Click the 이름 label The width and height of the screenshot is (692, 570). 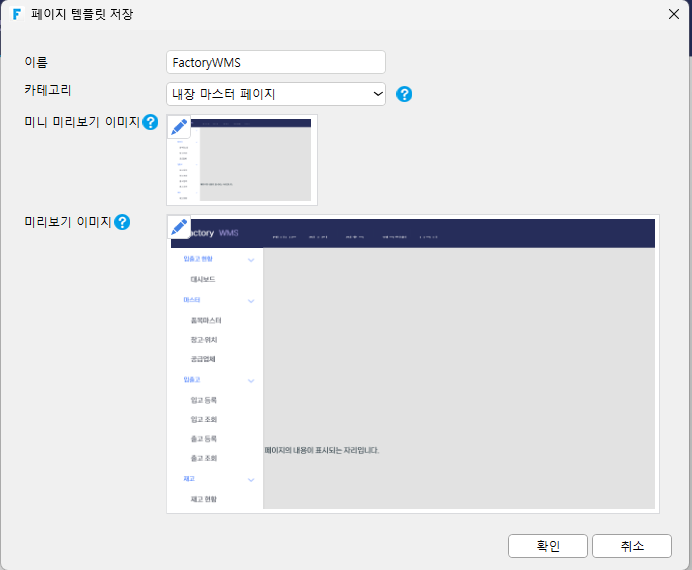pyautogui.click(x=36, y=62)
